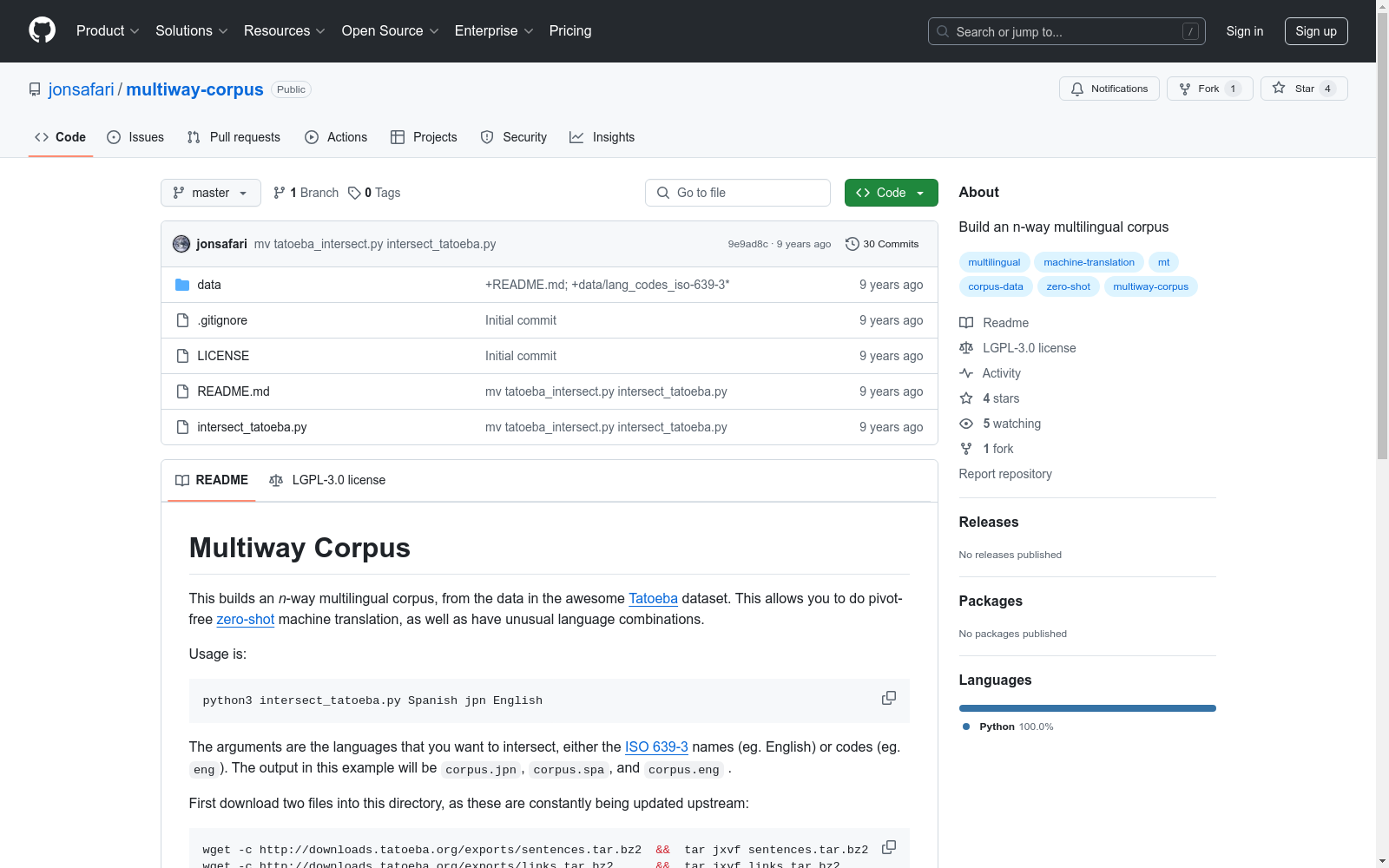This screenshot has width=1389, height=868.
Task: Open Pricing page
Action: click(570, 30)
